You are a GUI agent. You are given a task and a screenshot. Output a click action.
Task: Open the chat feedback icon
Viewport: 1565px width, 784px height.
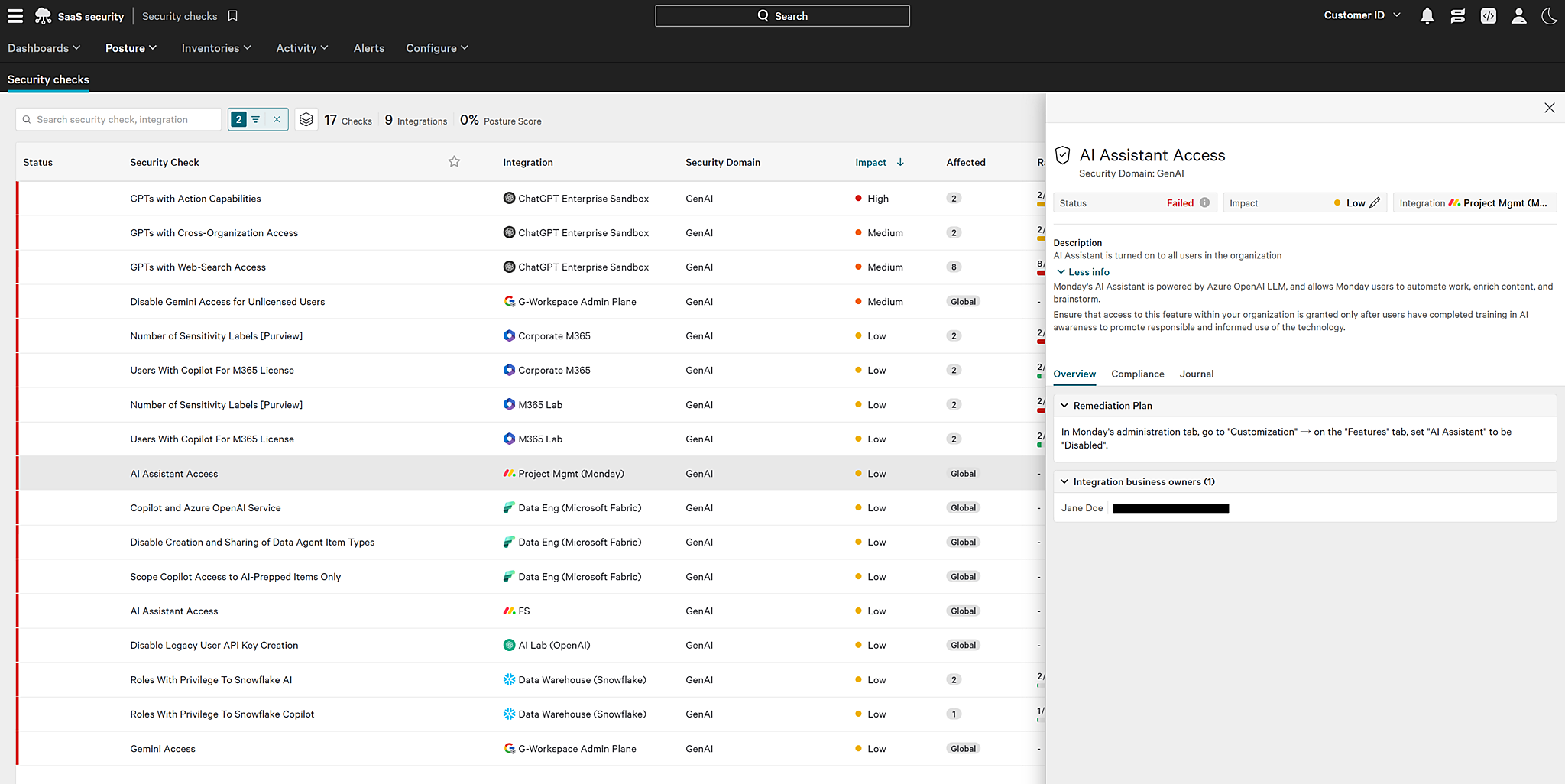click(1456, 15)
